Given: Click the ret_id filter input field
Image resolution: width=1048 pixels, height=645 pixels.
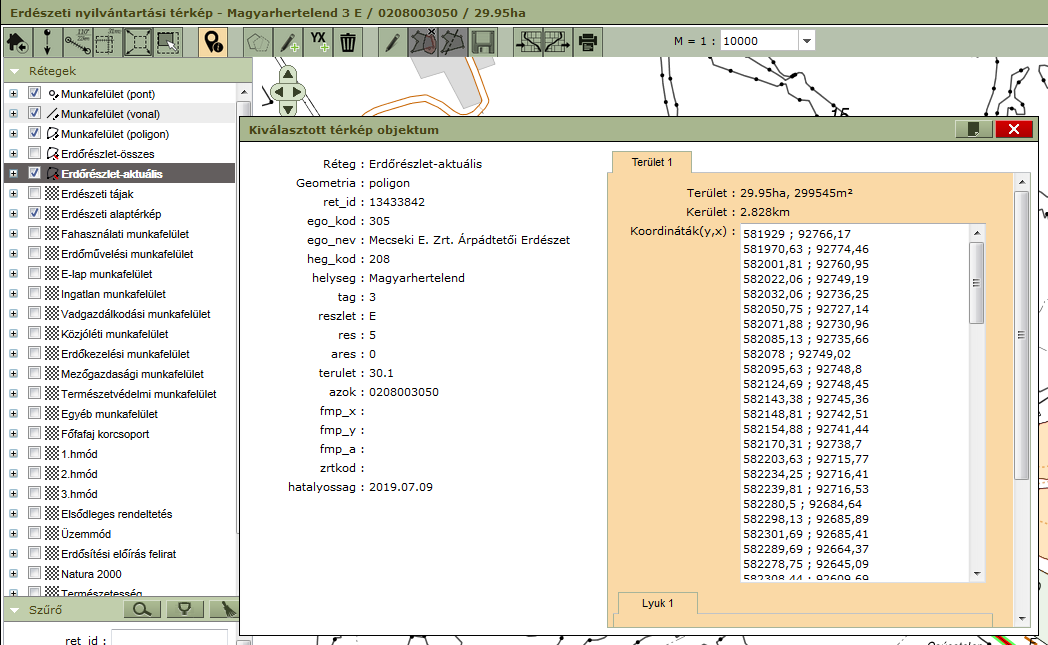Looking at the screenshot, I should (x=169, y=639).
